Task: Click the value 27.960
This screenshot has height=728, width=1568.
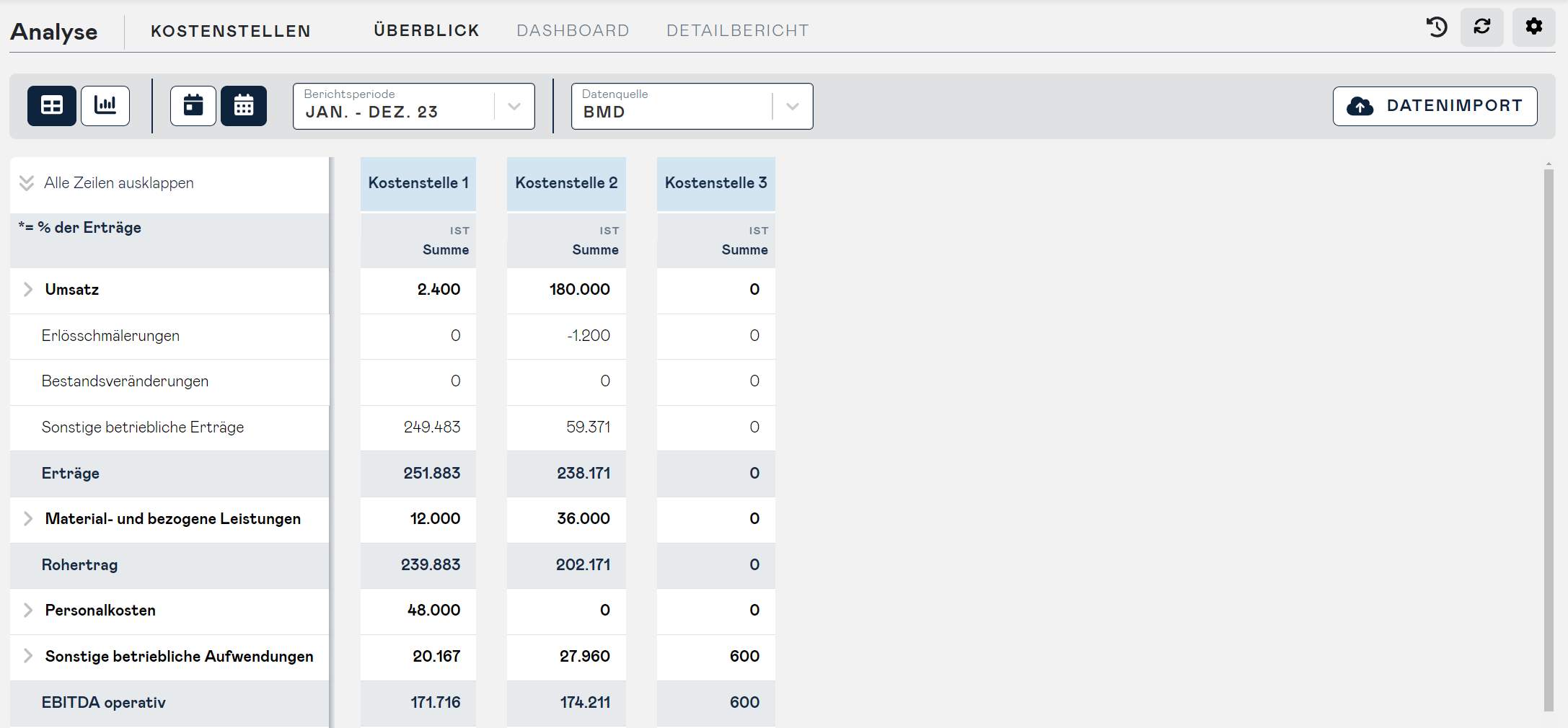Action: click(x=585, y=657)
